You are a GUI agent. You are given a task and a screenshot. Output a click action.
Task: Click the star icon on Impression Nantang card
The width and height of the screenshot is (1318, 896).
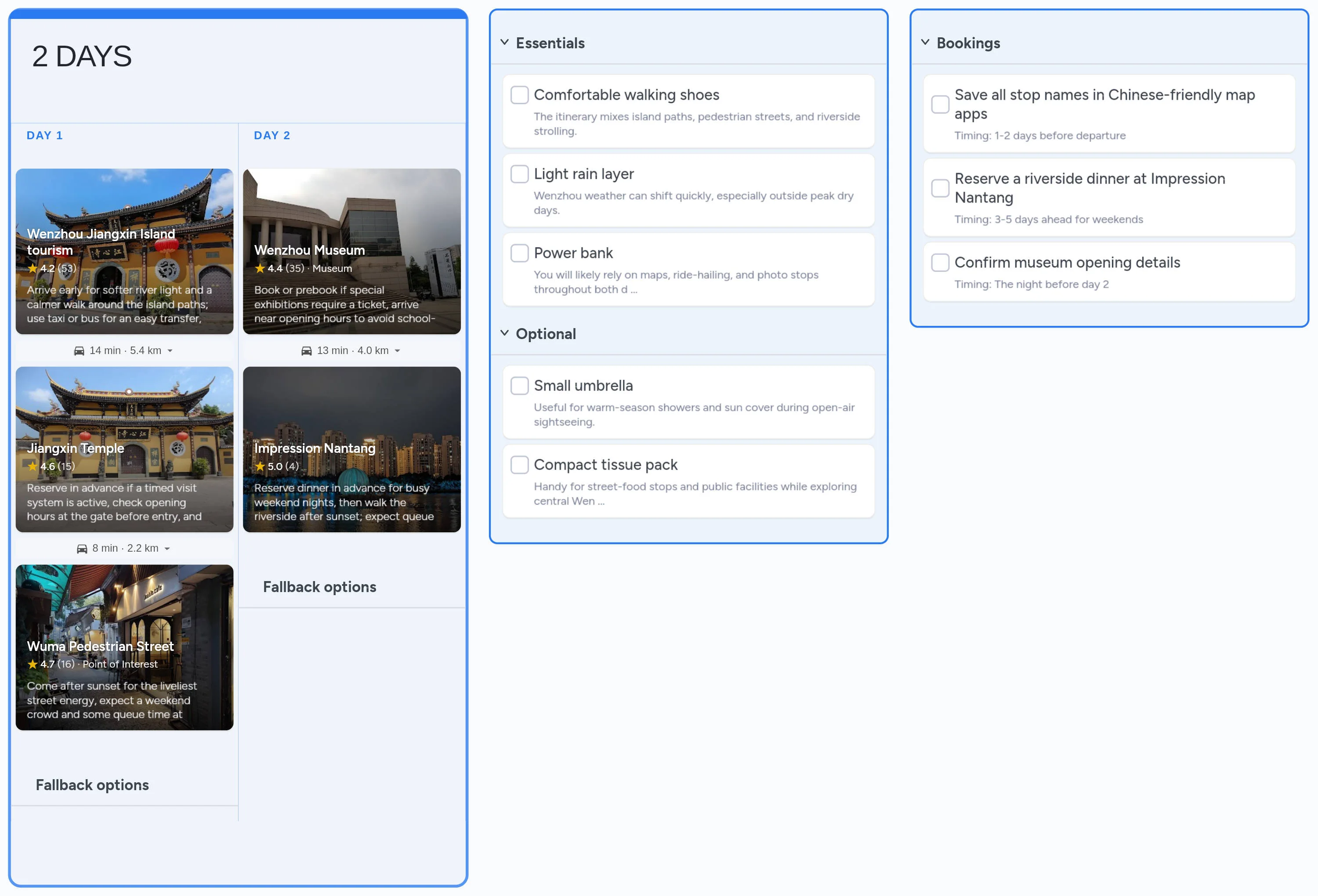tap(261, 466)
